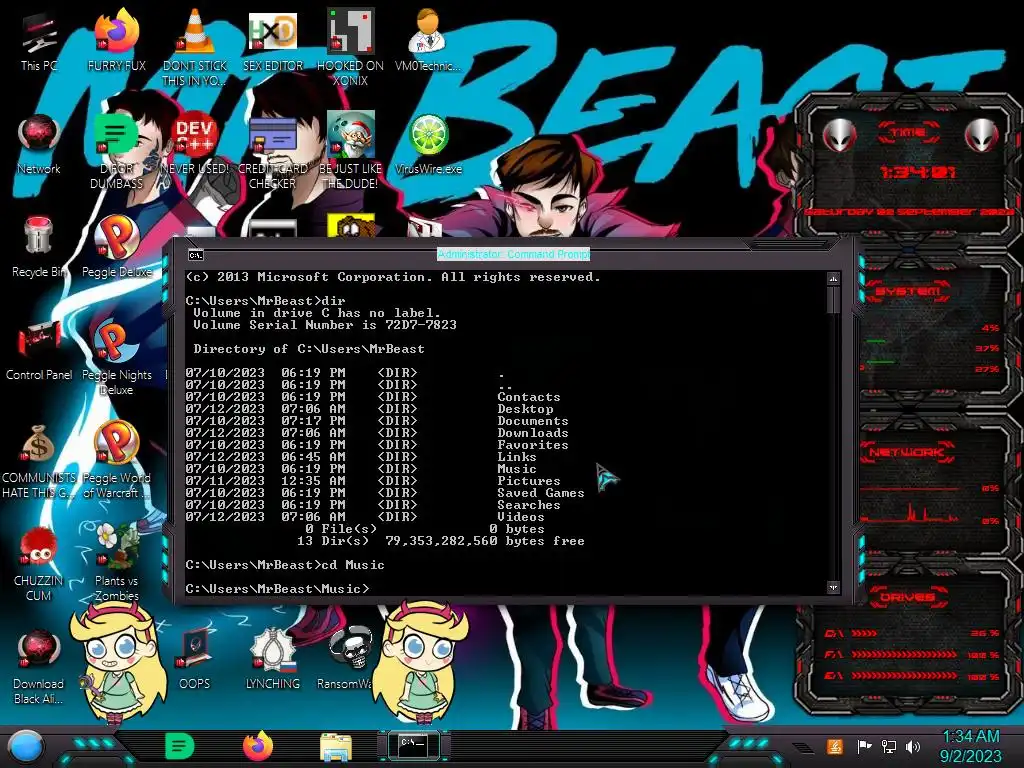Open the VMOTechnic desktop icon
1024x768 pixels.
(x=428, y=40)
